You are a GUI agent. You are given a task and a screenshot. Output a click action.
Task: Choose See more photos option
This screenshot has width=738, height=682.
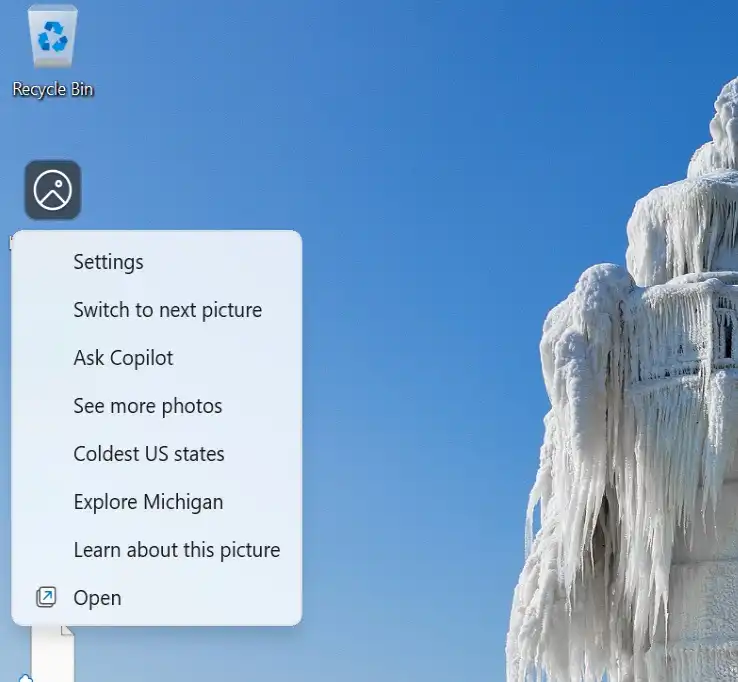point(156,406)
